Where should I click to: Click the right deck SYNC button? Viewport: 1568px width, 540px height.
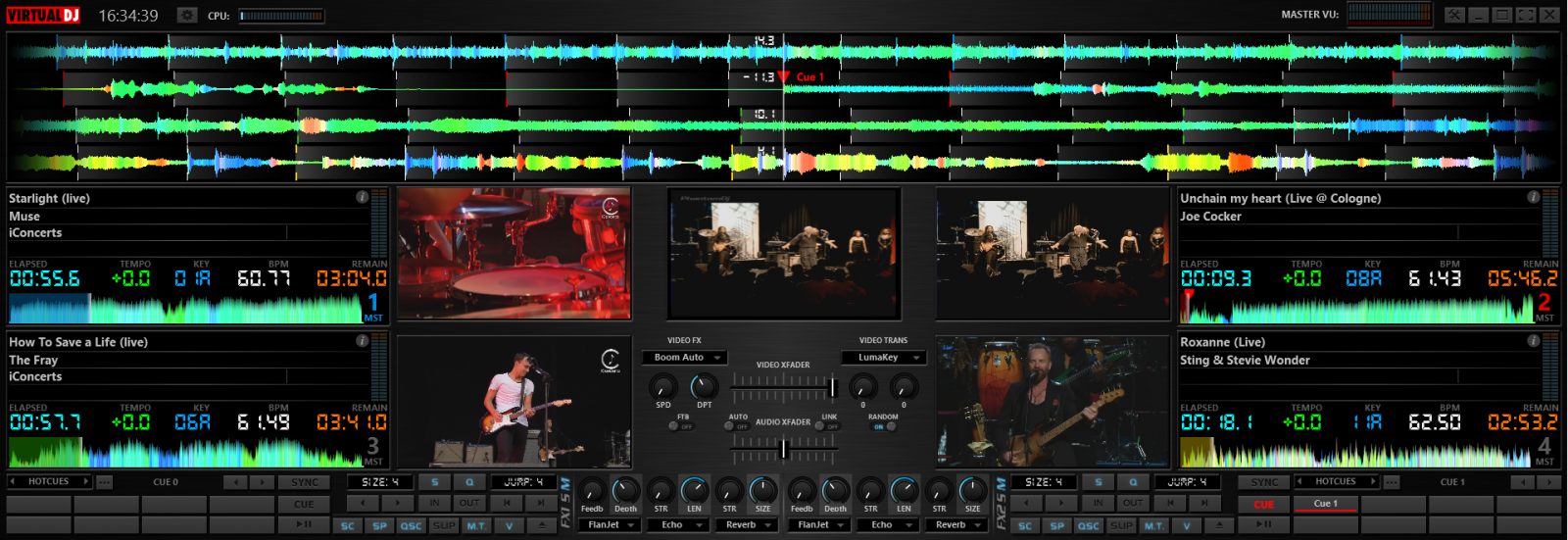1264,482
